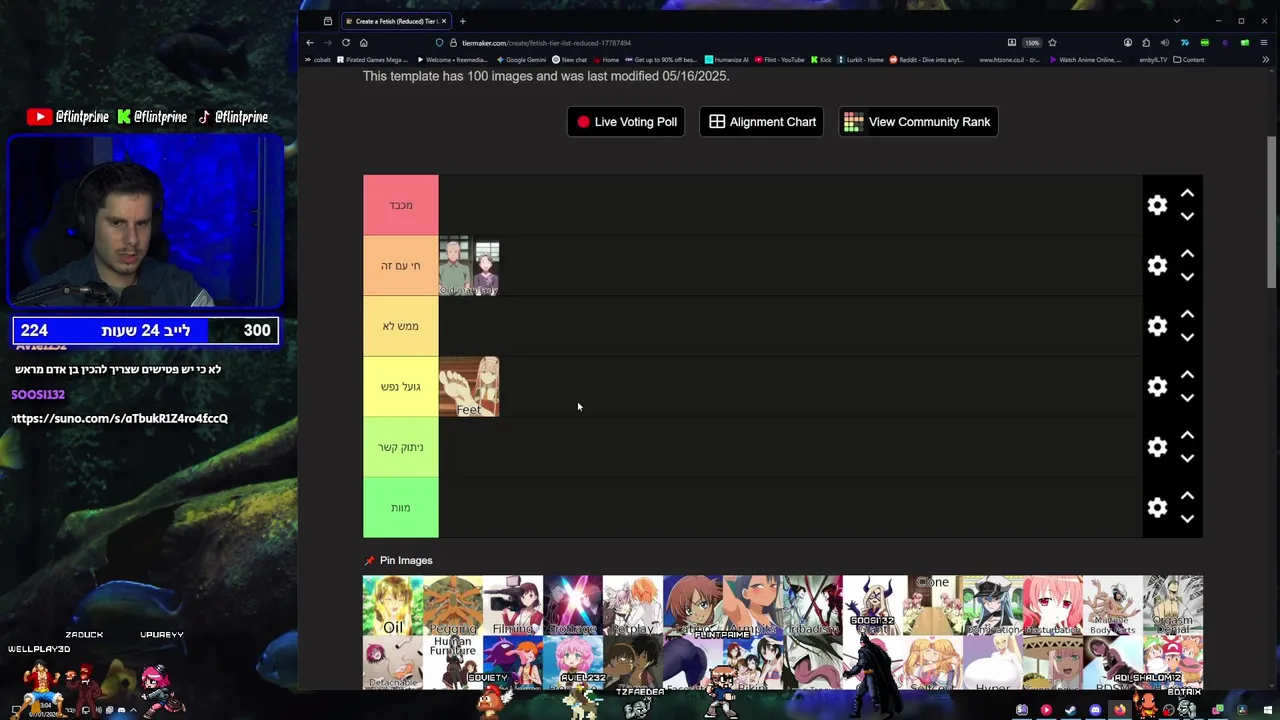
Task: Reset the 150% zoom indicator
Action: (1032, 43)
